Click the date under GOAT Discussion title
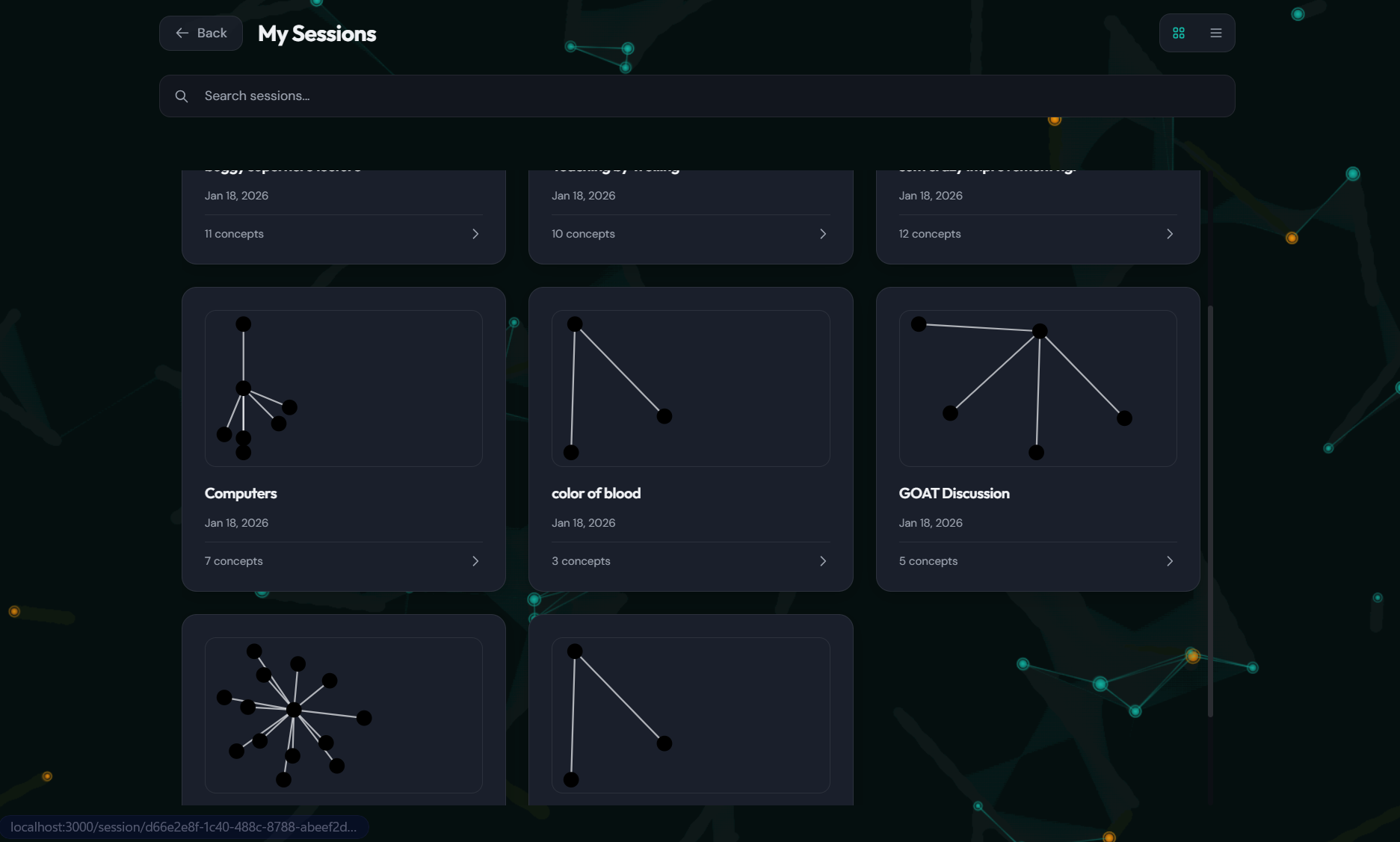The height and width of the screenshot is (842, 1400). [x=931, y=523]
